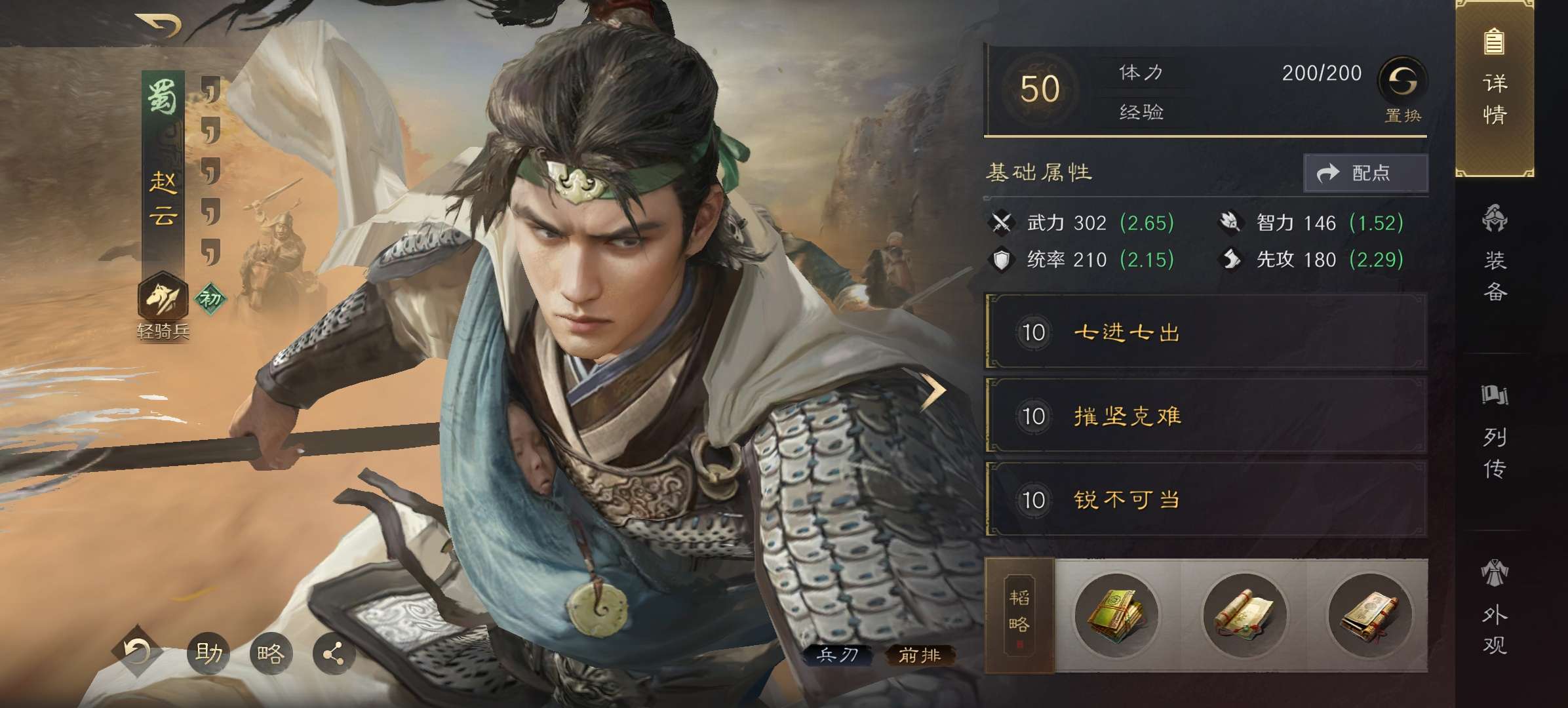Tap the rotate reset icon
Screen dimensions: 1568x708
click(x=137, y=652)
